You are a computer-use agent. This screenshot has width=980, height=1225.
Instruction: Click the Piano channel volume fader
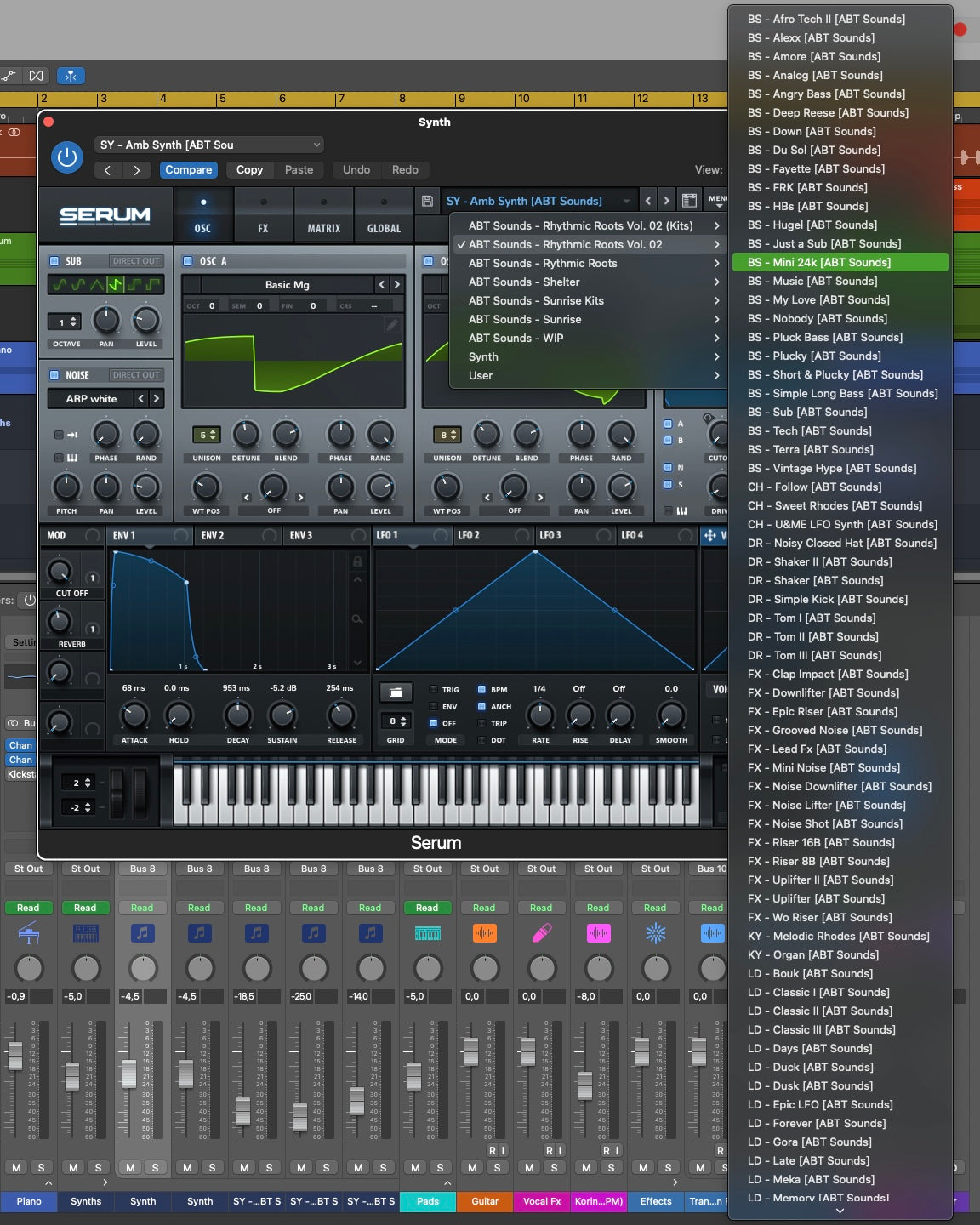(x=15, y=1055)
